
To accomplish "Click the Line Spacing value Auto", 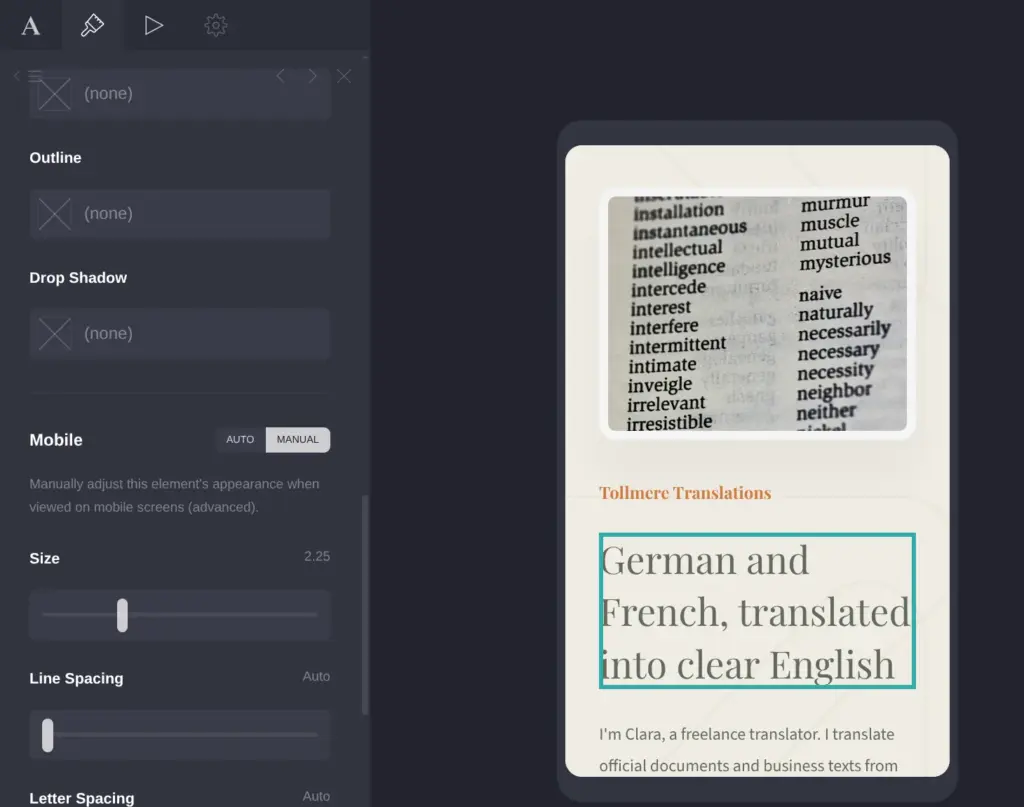I will (316, 677).
